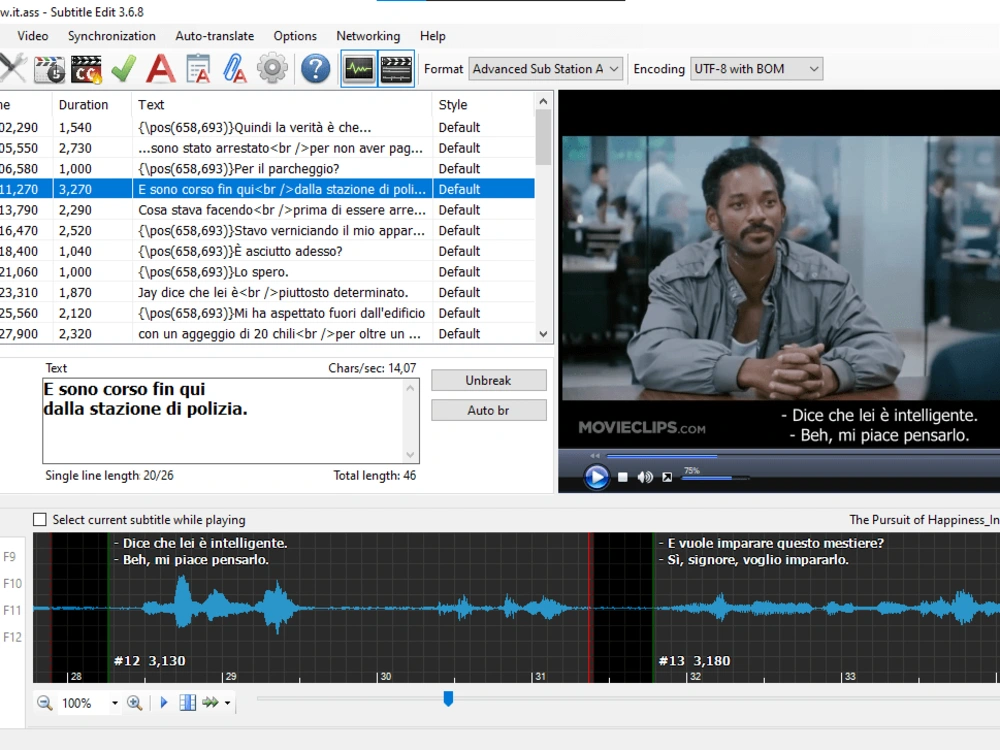Image resolution: width=1000 pixels, height=750 pixels.
Task: Click the Unbreak button
Action: [x=489, y=380]
